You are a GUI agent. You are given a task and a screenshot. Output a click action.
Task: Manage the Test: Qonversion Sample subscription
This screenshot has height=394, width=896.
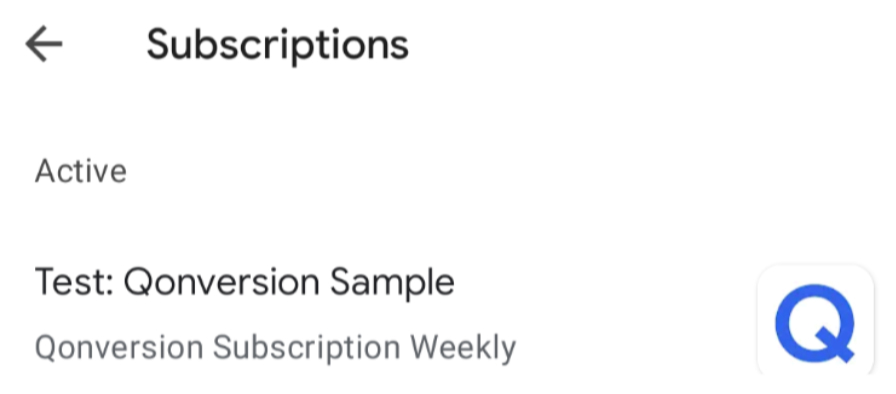coord(448,314)
